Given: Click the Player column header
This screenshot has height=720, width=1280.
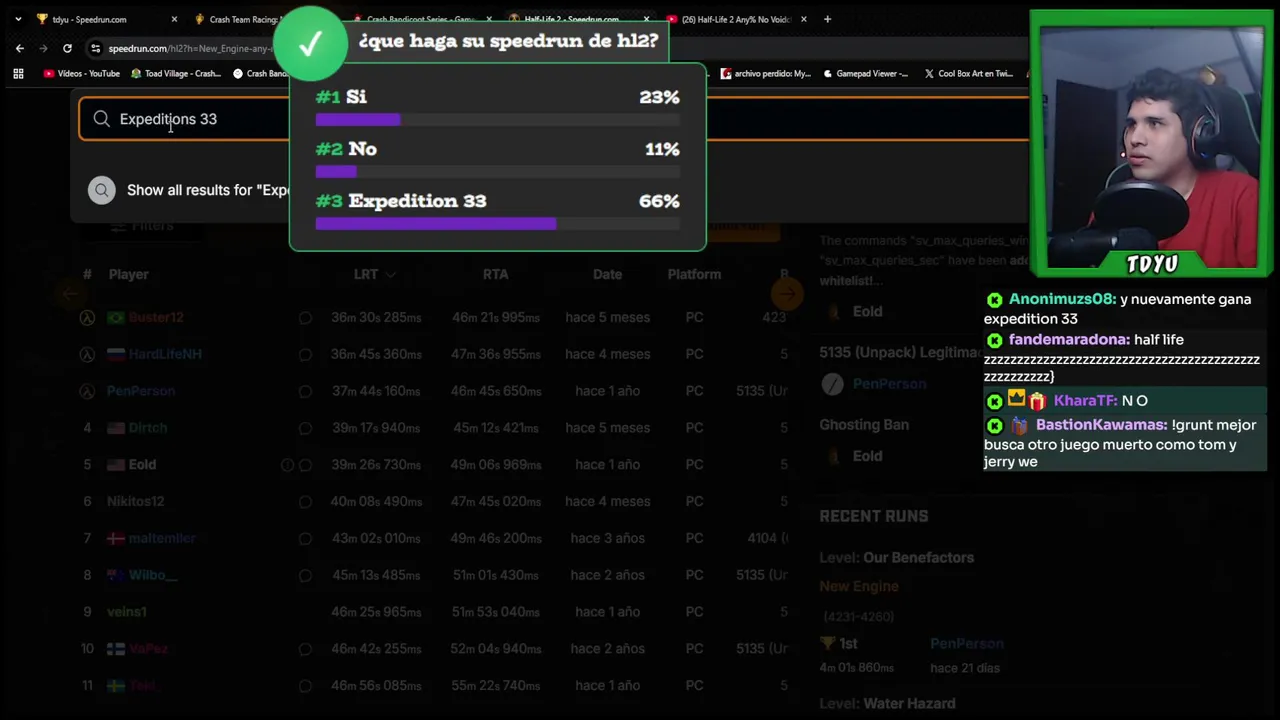Looking at the screenshot, I should click(x=128, y=274).
